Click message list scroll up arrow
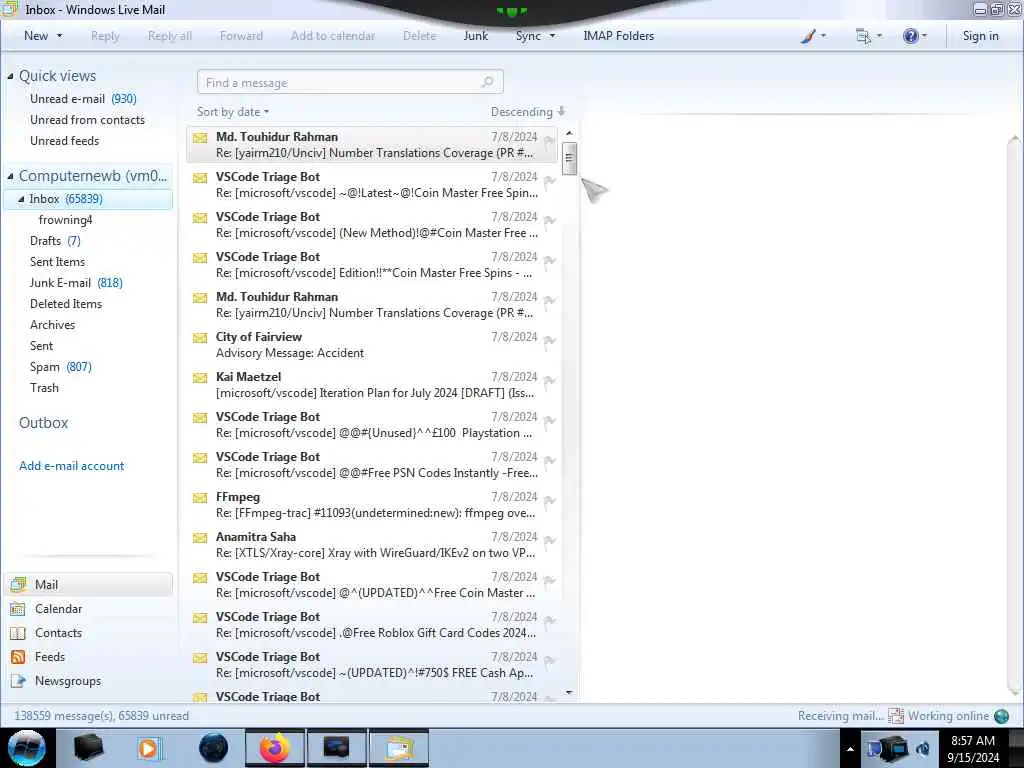Viewport: 1024px width, 768px height. click(569, 133)
